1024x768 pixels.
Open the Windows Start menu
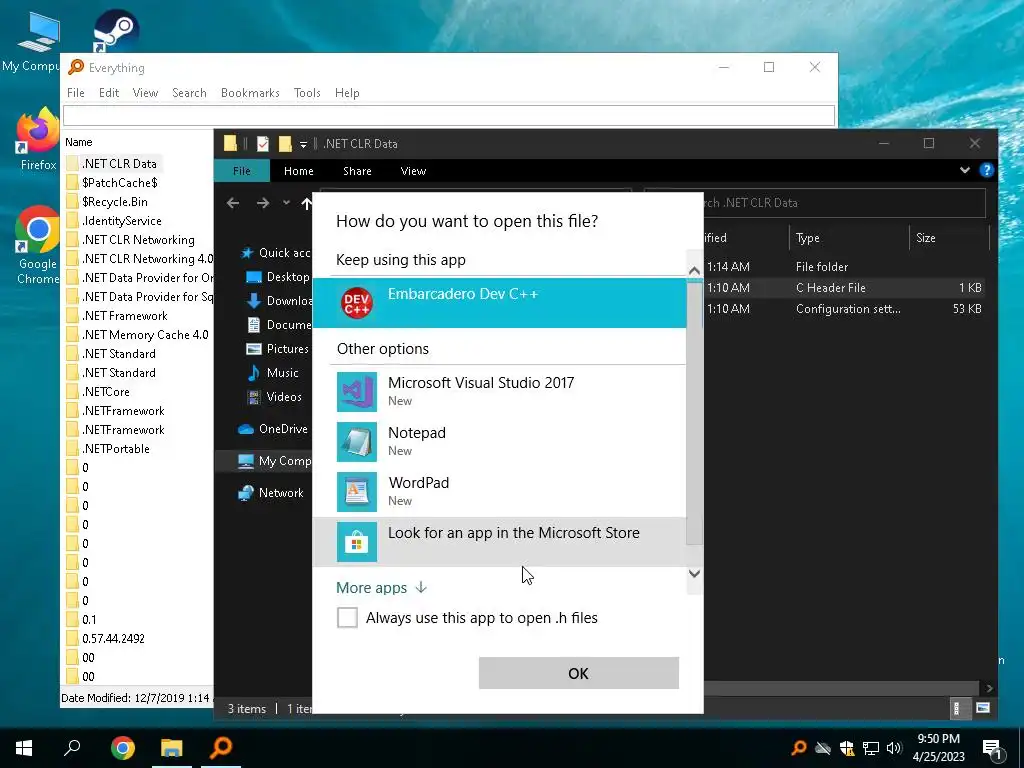[24, 748]
